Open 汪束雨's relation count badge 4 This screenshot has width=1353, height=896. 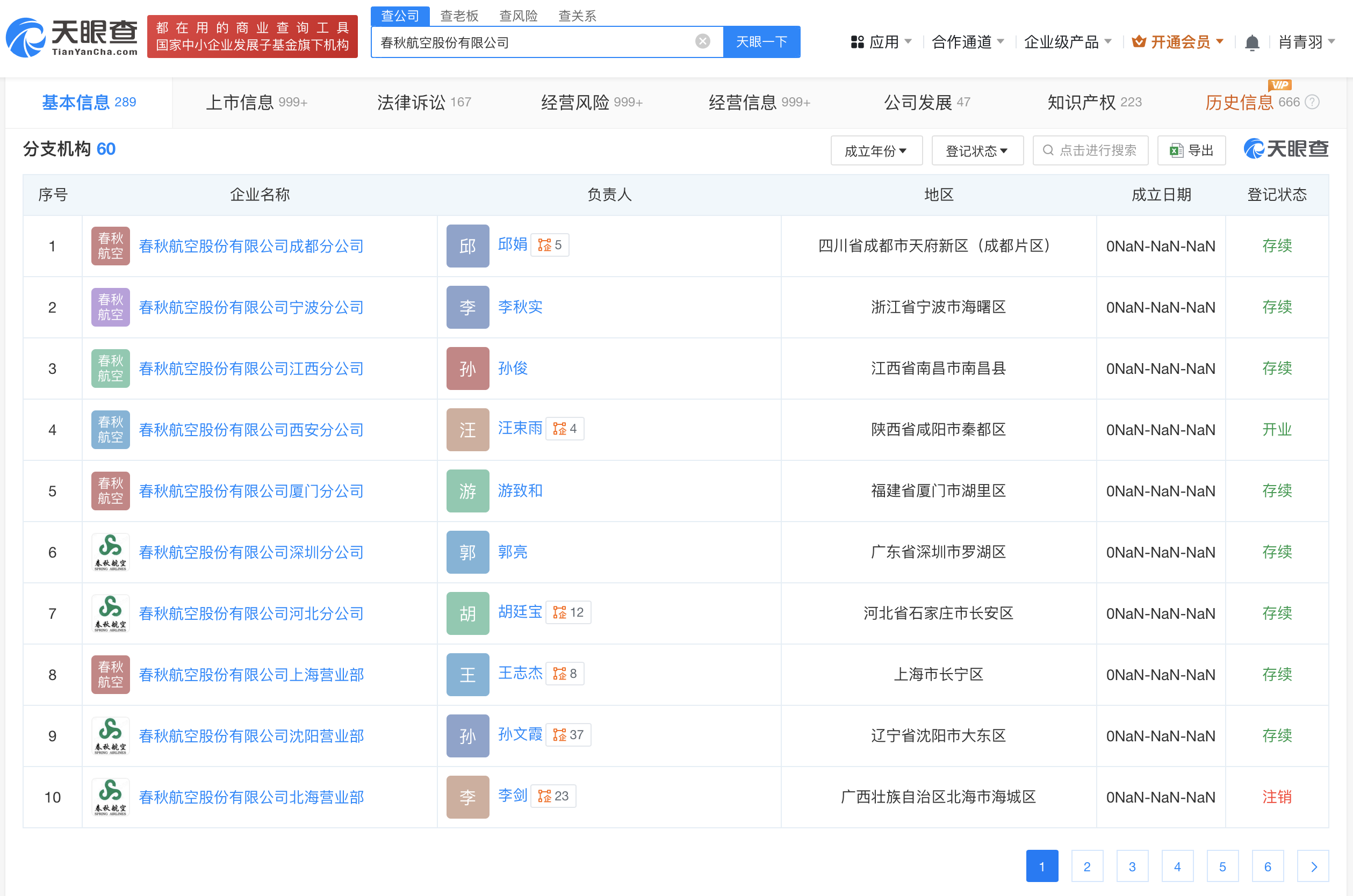click(565, 429)
